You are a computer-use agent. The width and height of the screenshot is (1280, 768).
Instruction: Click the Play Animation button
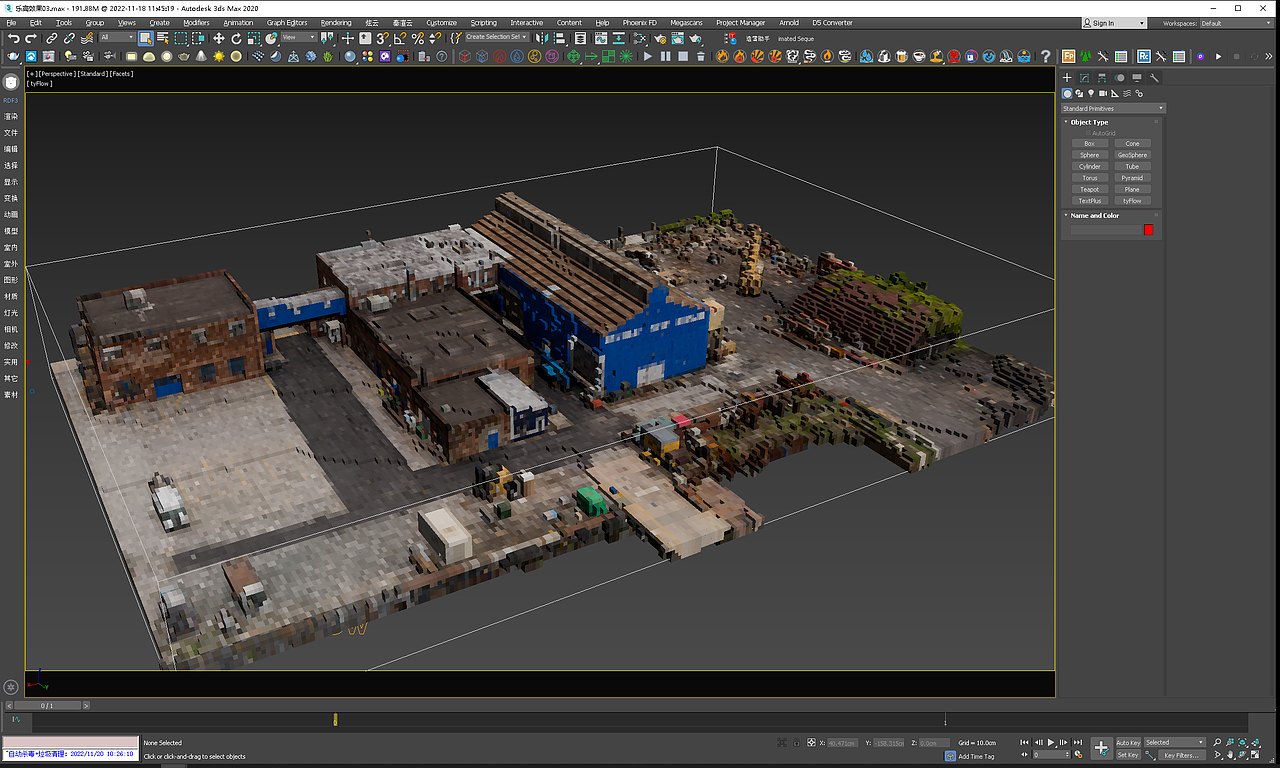point(1050,743)
